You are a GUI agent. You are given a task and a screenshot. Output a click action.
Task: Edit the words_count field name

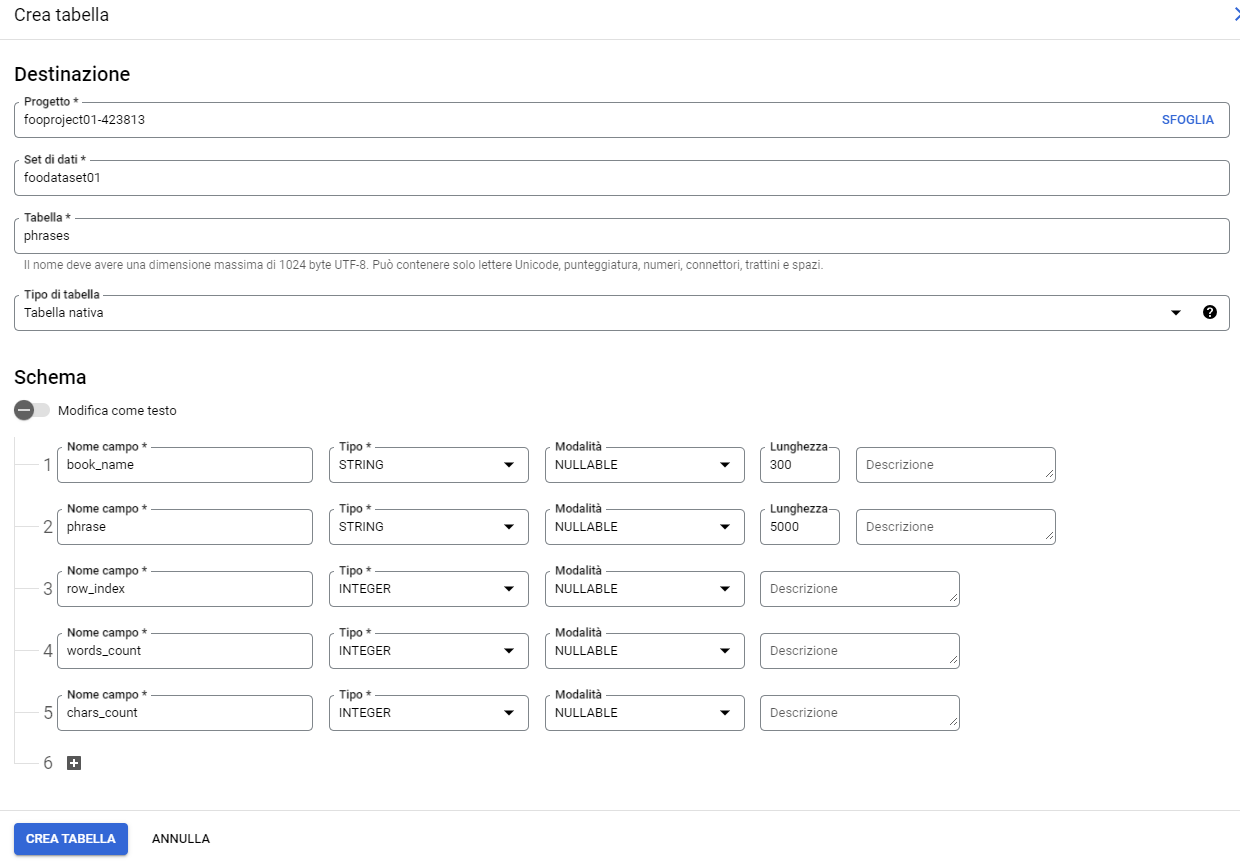(185, 651)
